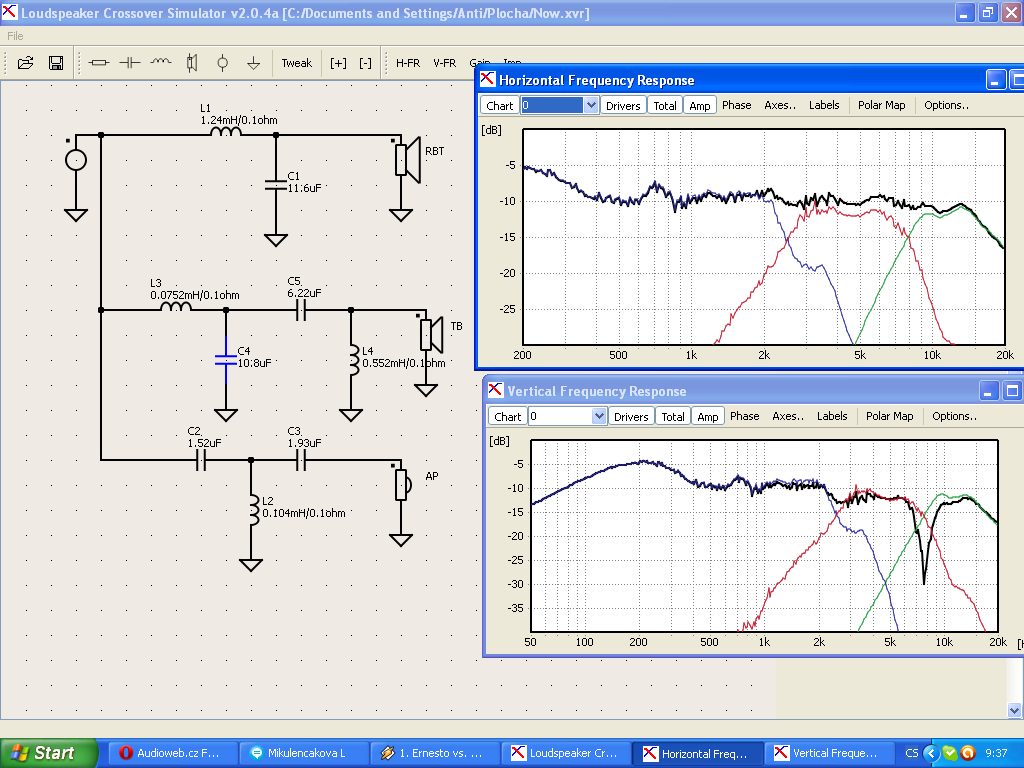Click the [-] toolbar button
Viewport: 1024px width, 768px height.
pyautogui.click(x=366, y=63)
